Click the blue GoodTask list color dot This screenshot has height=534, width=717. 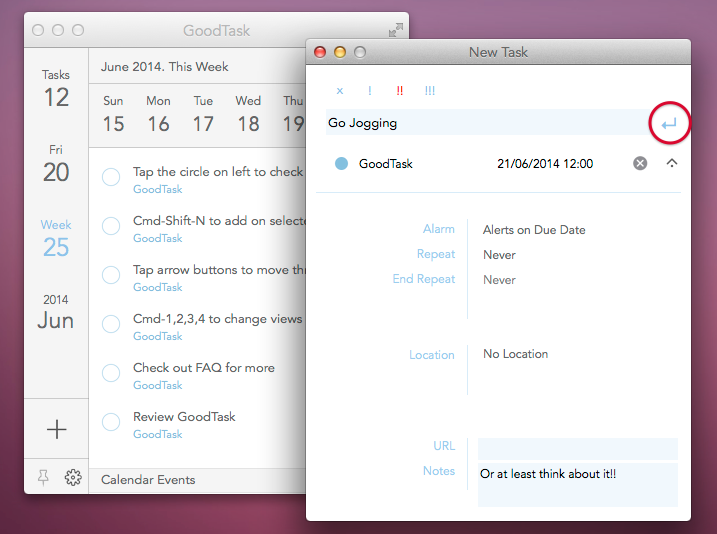point(341,163)
